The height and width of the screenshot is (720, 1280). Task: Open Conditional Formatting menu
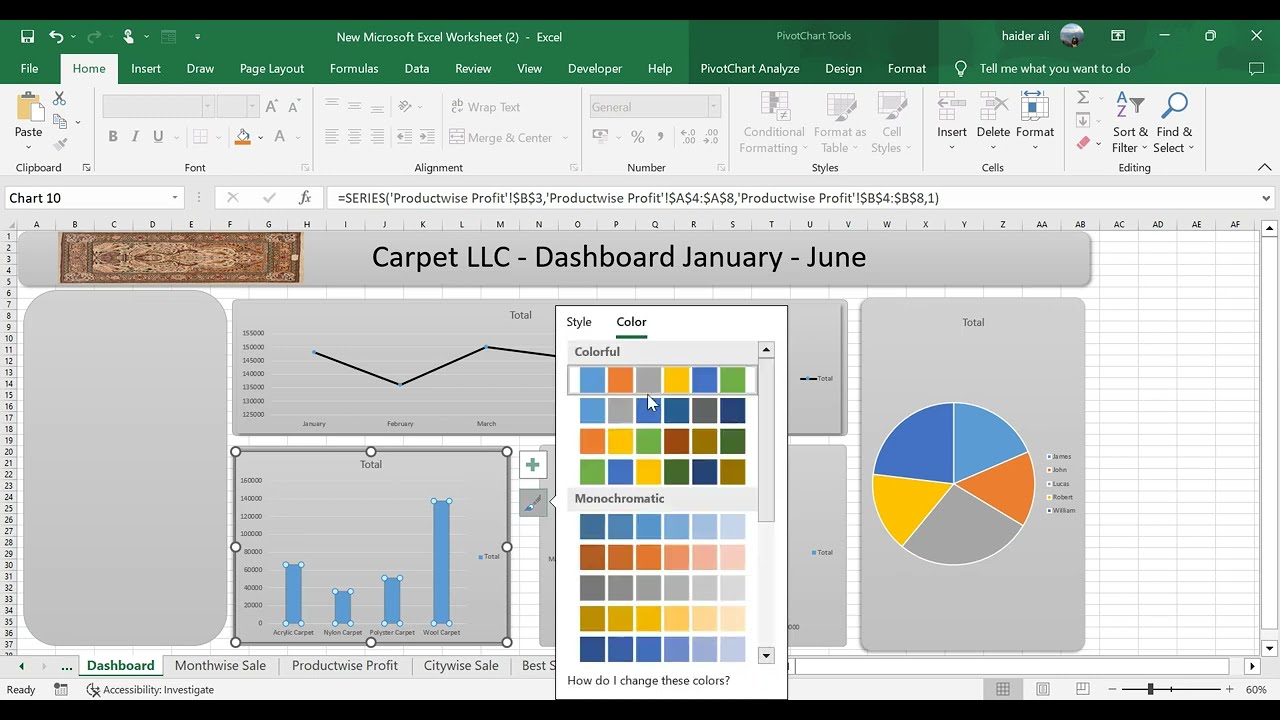(773, 123)
